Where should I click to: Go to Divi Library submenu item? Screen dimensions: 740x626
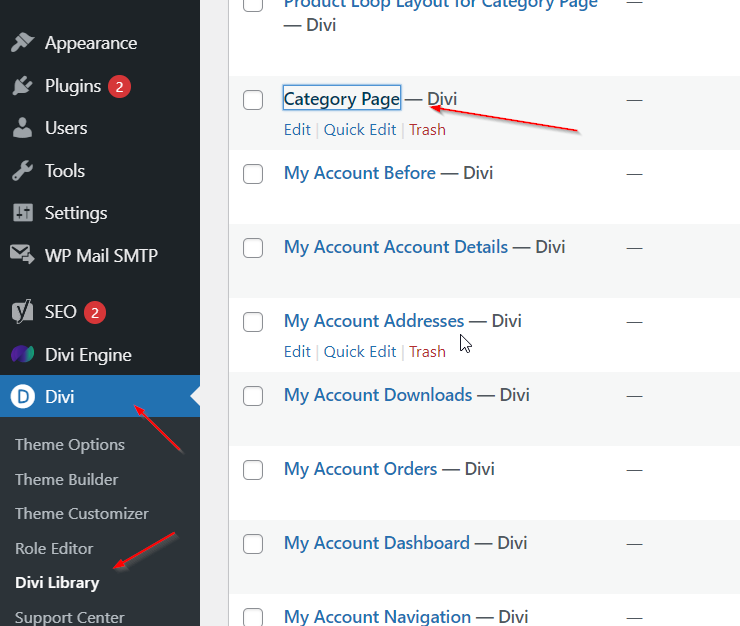(x=57, y=582)
